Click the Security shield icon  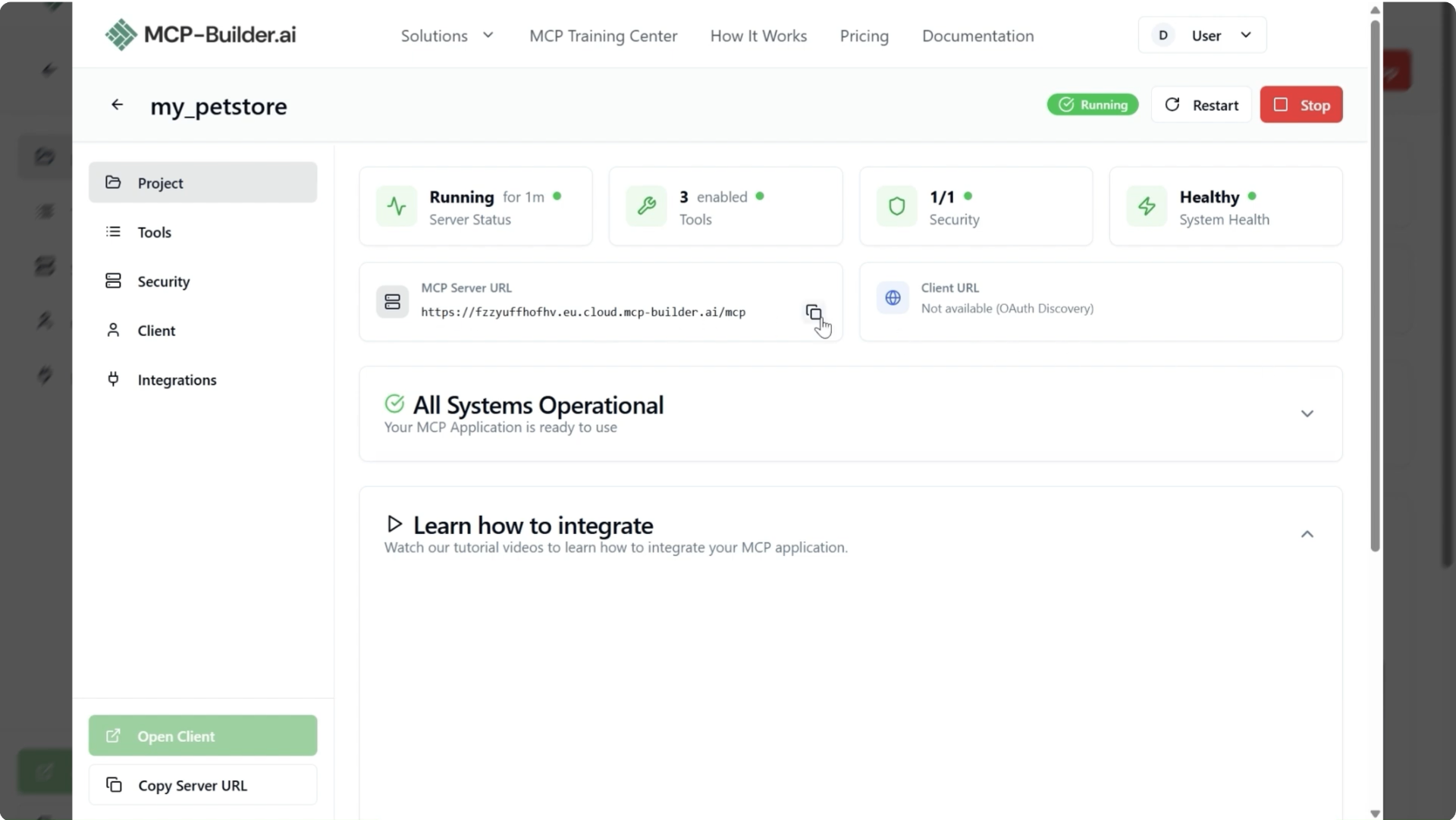tap(896, 206)
